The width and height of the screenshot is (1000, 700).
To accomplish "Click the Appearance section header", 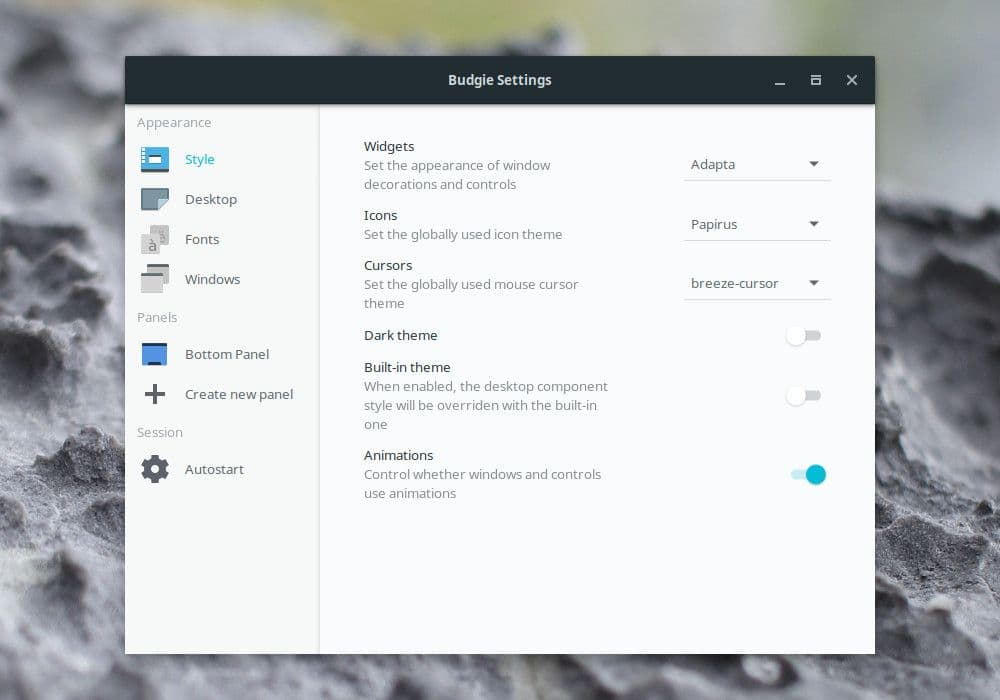I will click(174, 122).
